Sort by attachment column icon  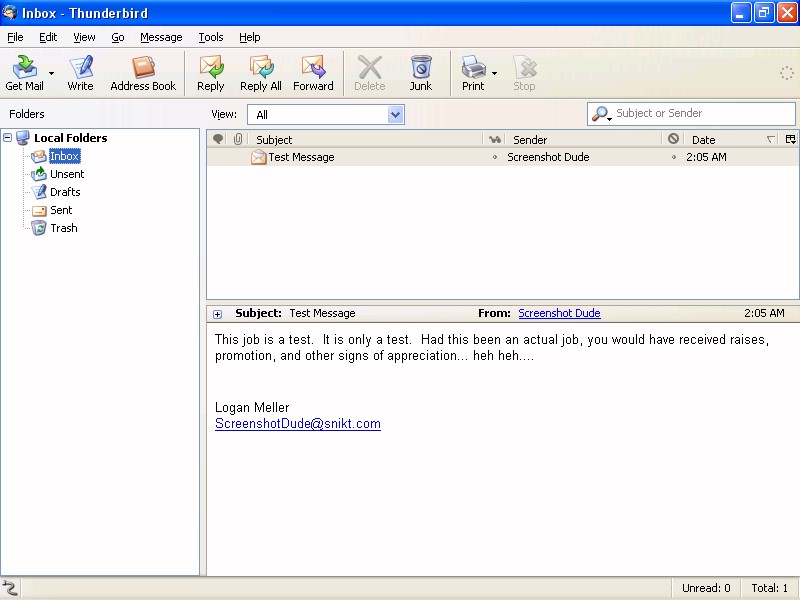click(238, 139)
